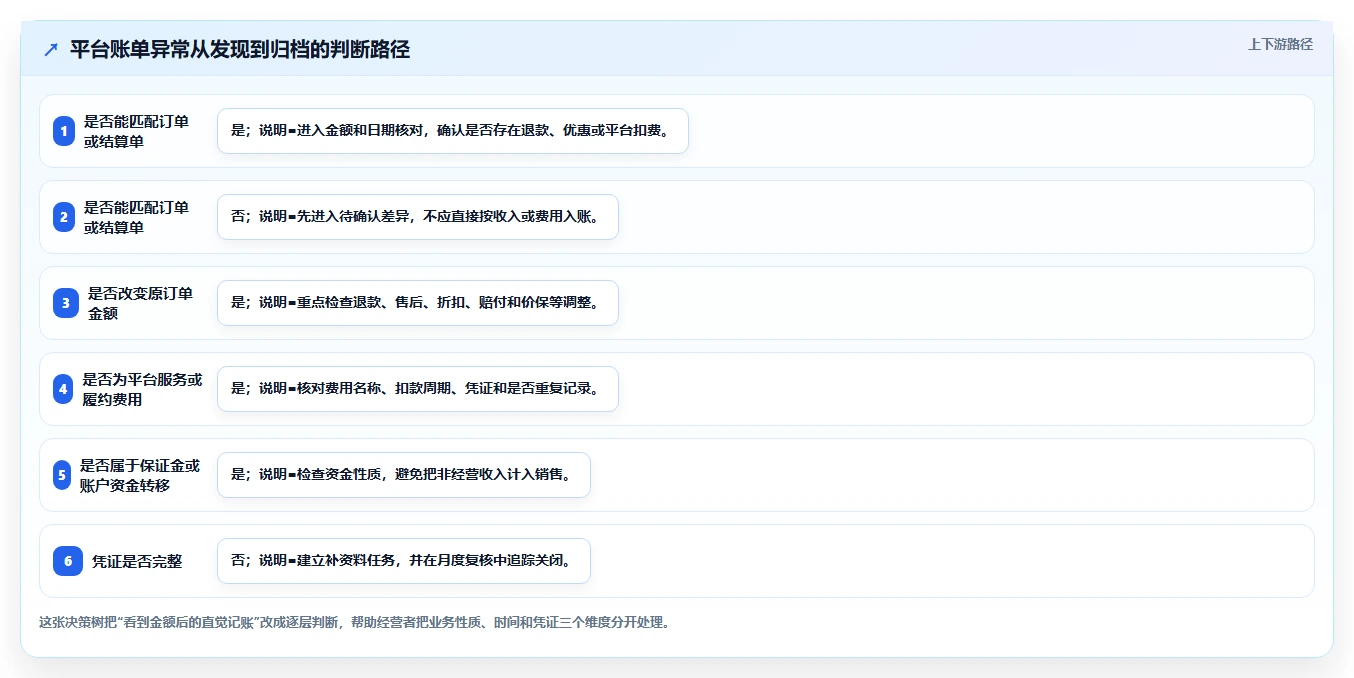Click step number badge 5
The width and height of the screenshot is (1354, 678).
62,475
